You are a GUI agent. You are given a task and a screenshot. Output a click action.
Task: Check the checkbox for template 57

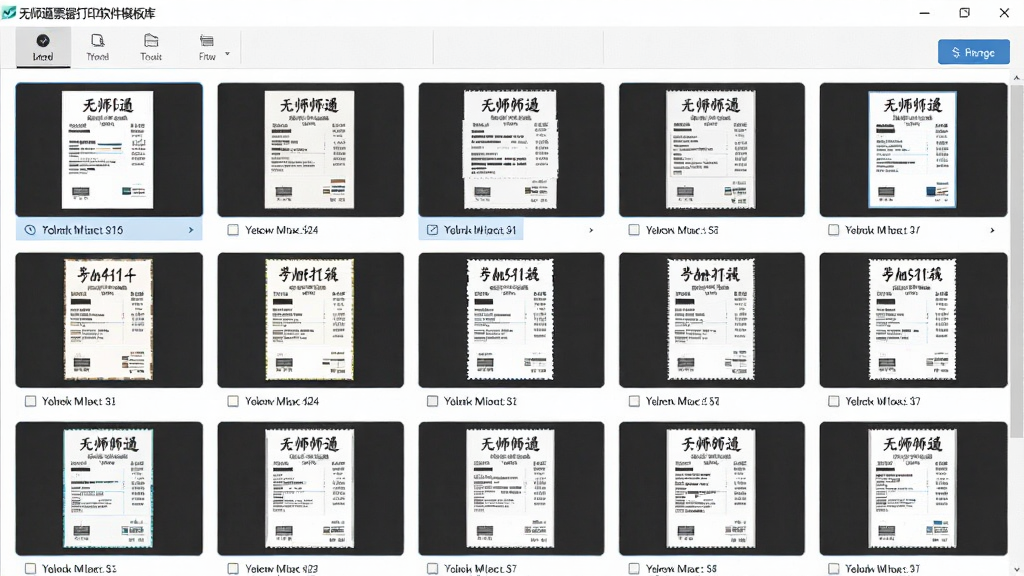(633, 401)
